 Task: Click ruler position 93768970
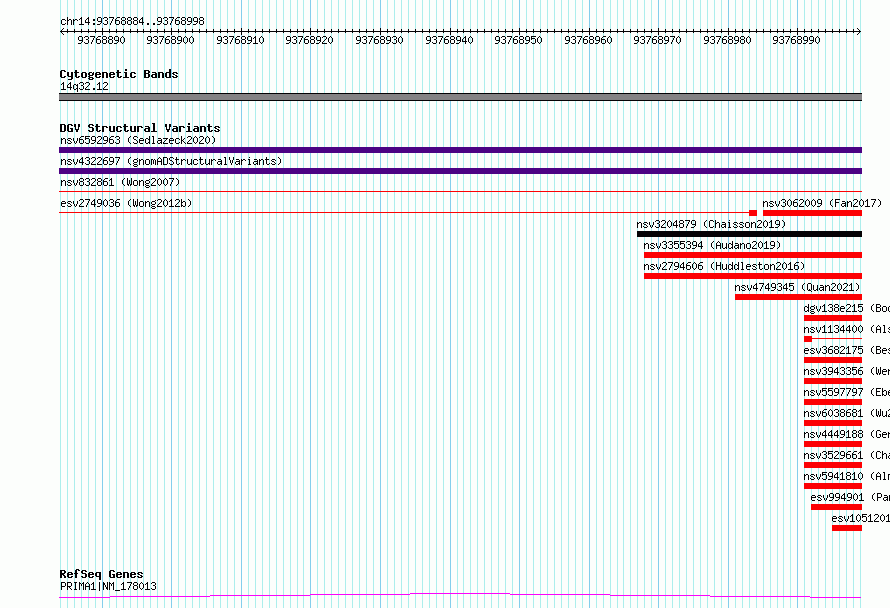(x=657, y=40)
